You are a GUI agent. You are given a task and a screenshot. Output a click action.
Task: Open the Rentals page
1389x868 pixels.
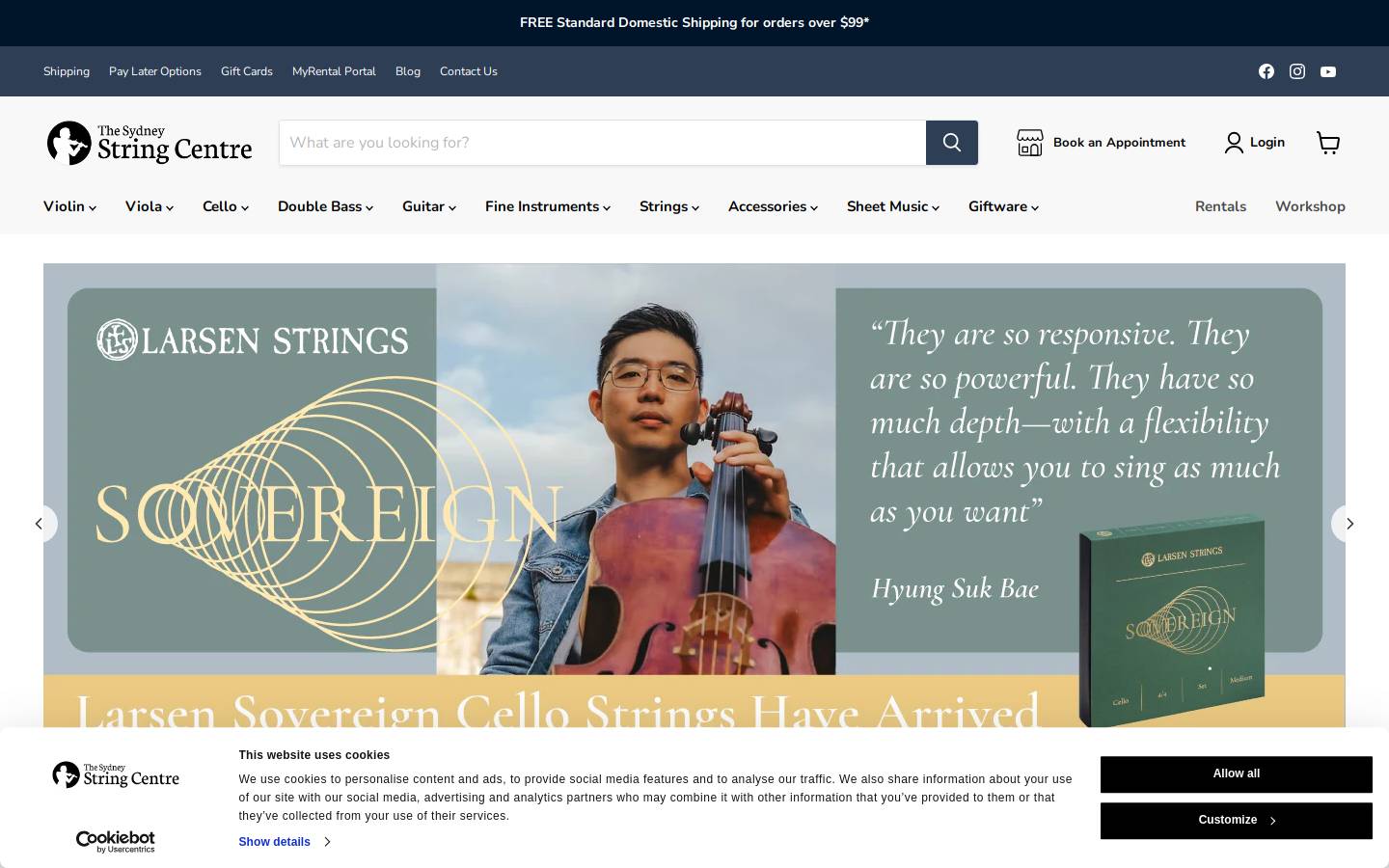(1220, 206)
